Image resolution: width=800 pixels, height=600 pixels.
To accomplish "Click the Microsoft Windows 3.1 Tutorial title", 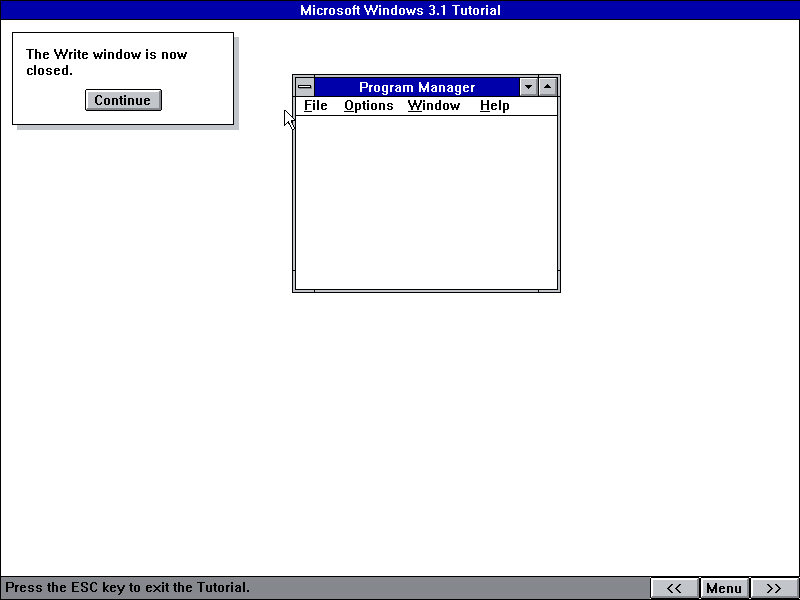I will tap(400, 10).
